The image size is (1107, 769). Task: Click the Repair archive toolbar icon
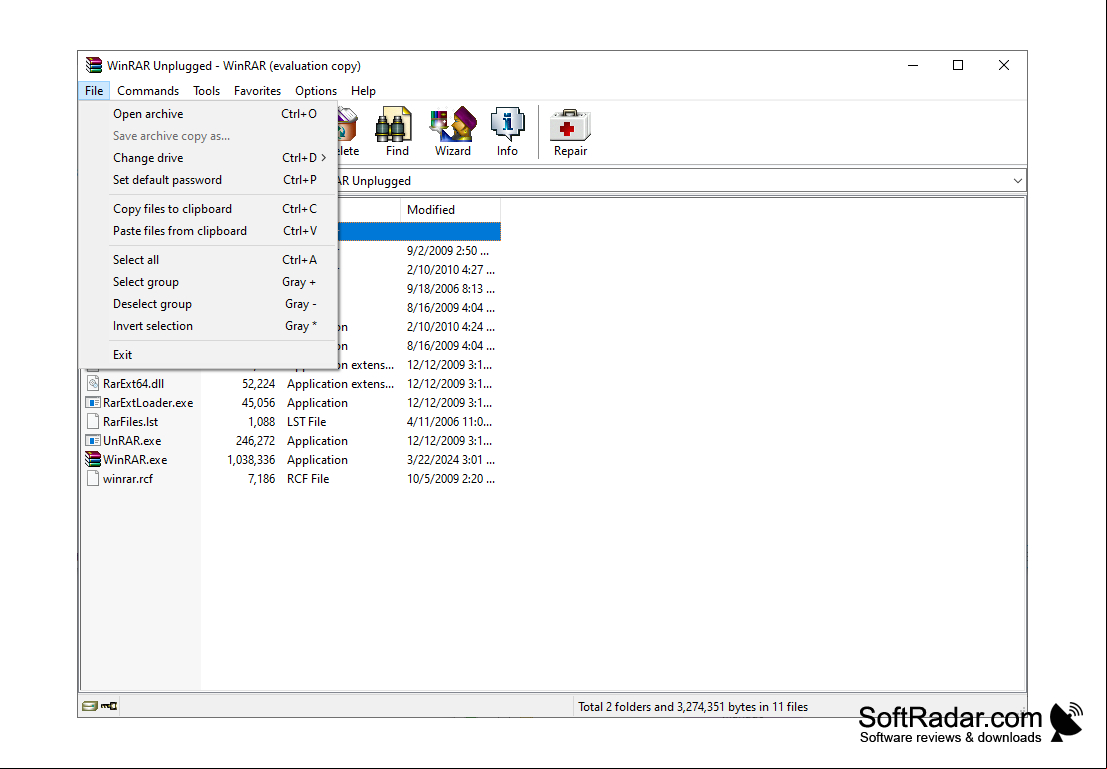click(570, 131)
